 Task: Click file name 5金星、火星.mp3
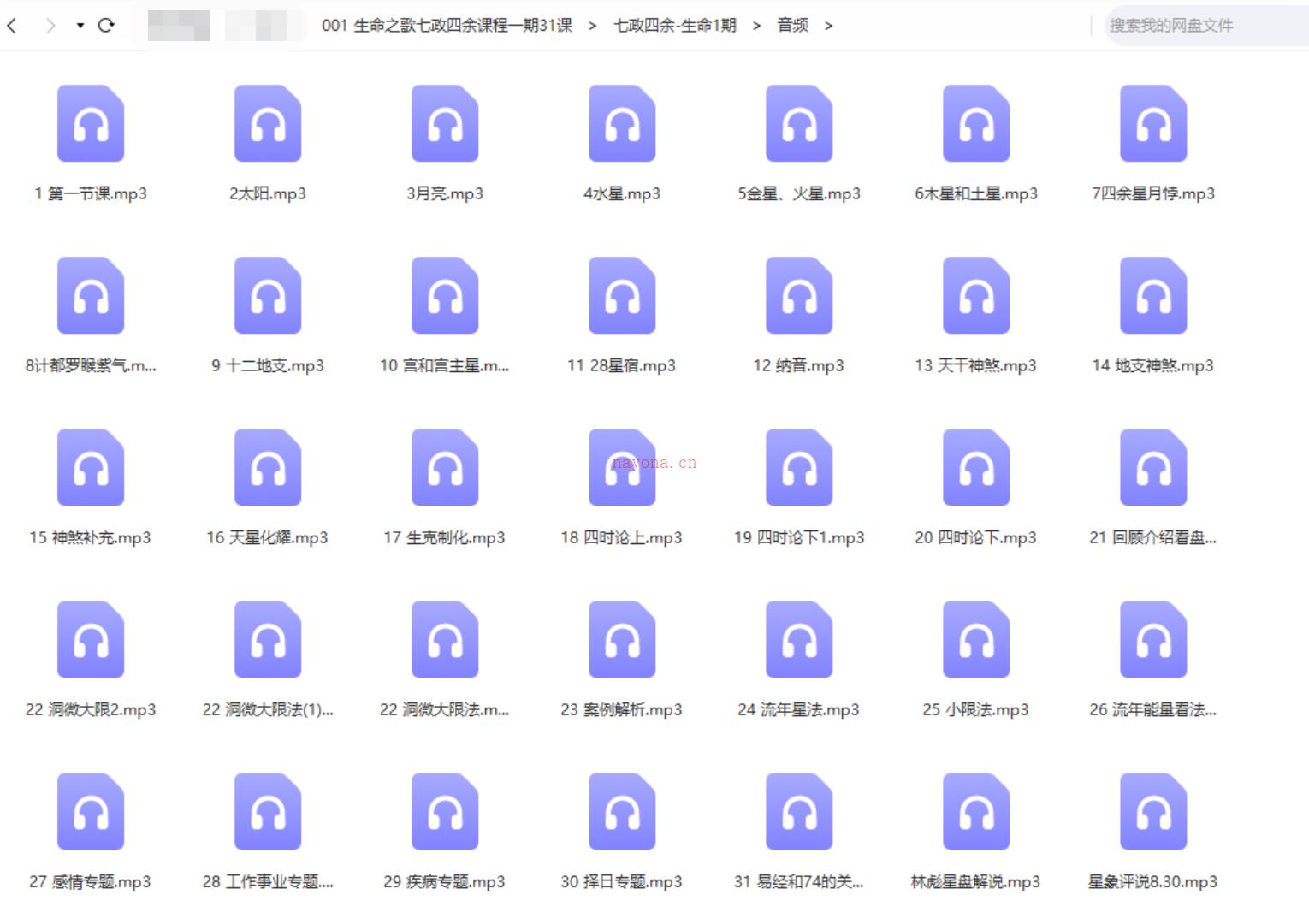[x=799, y=193]
